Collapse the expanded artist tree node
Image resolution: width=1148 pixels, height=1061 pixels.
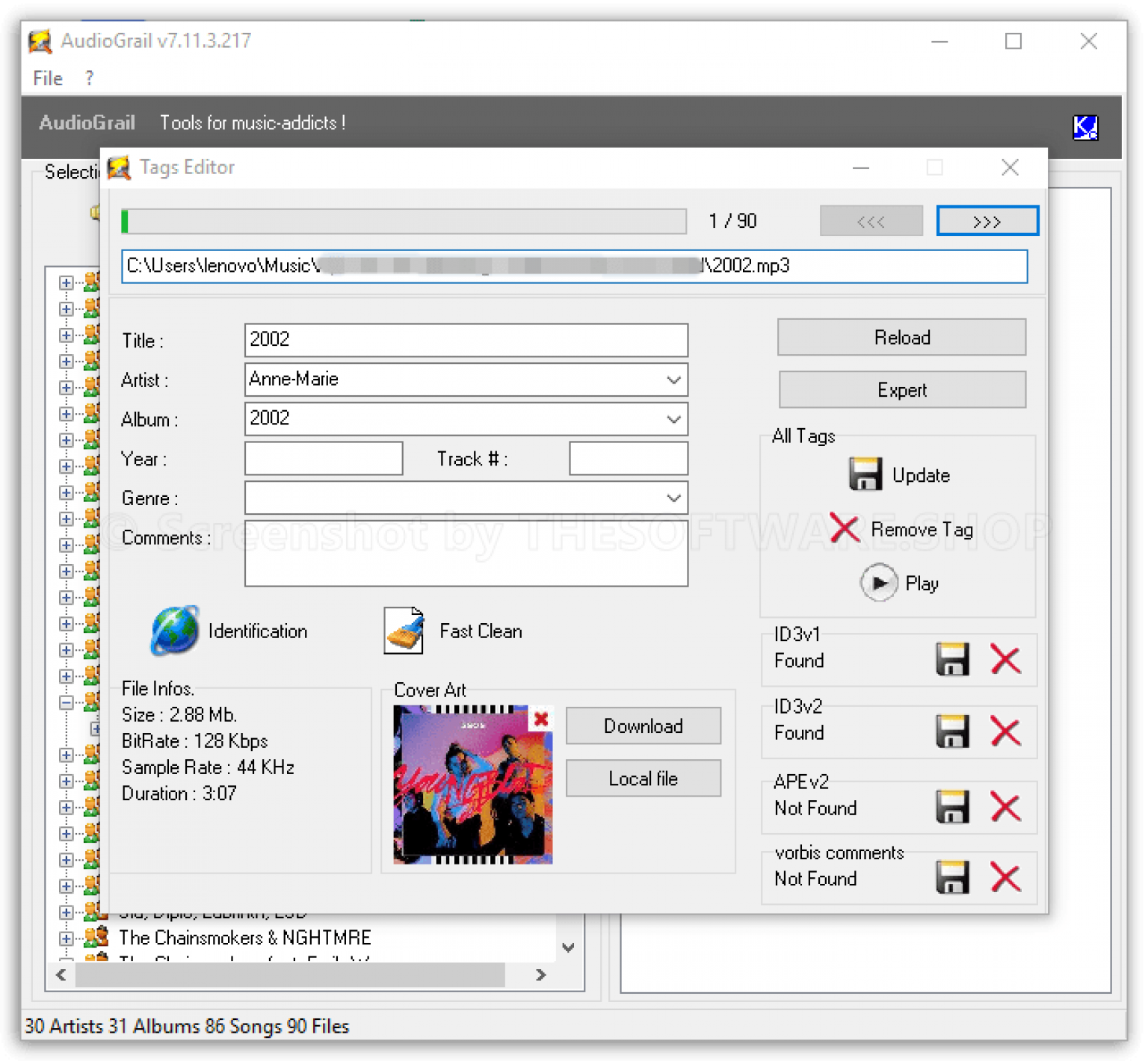point(67,702)
